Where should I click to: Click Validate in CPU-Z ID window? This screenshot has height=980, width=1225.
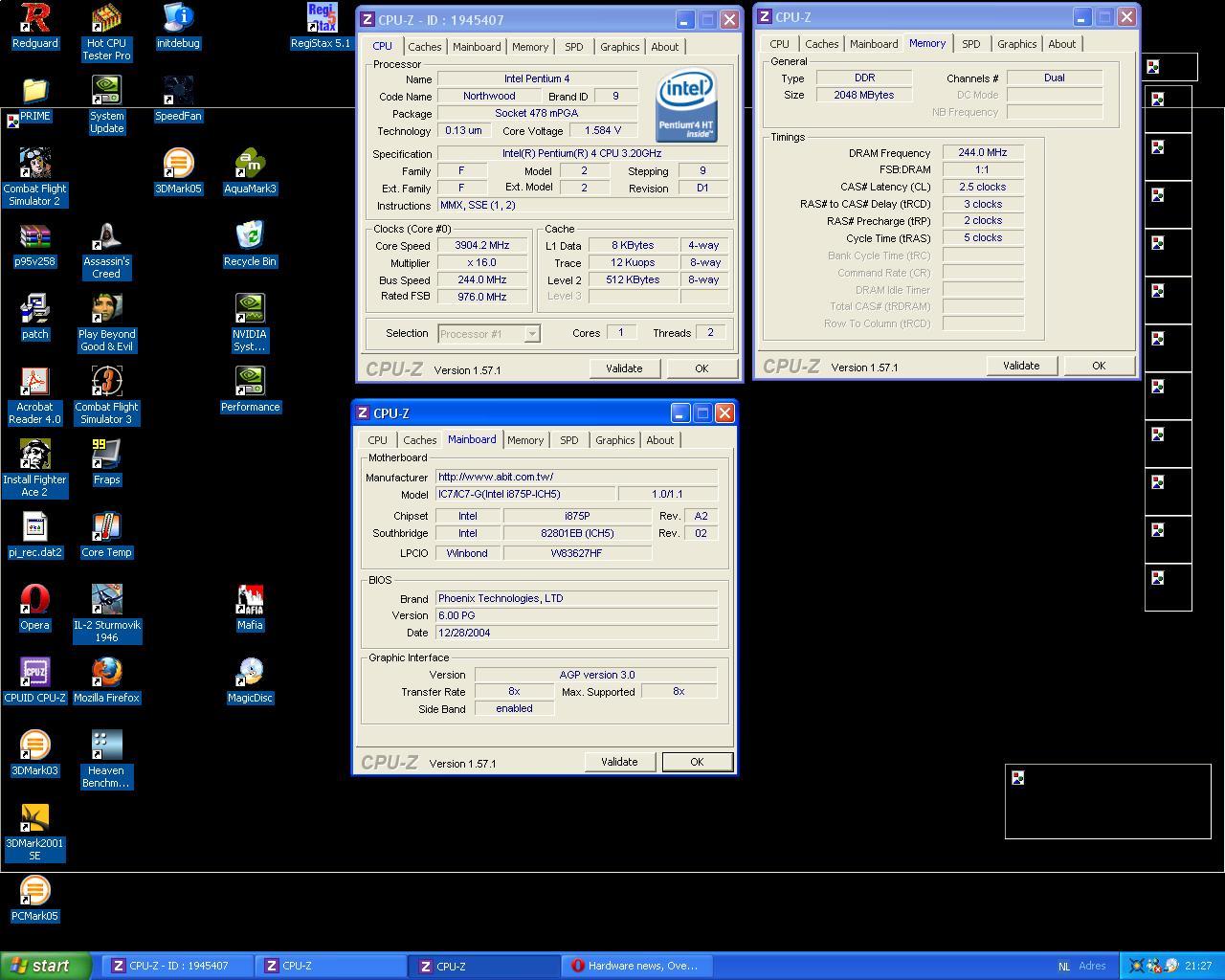tap(624, 368)
